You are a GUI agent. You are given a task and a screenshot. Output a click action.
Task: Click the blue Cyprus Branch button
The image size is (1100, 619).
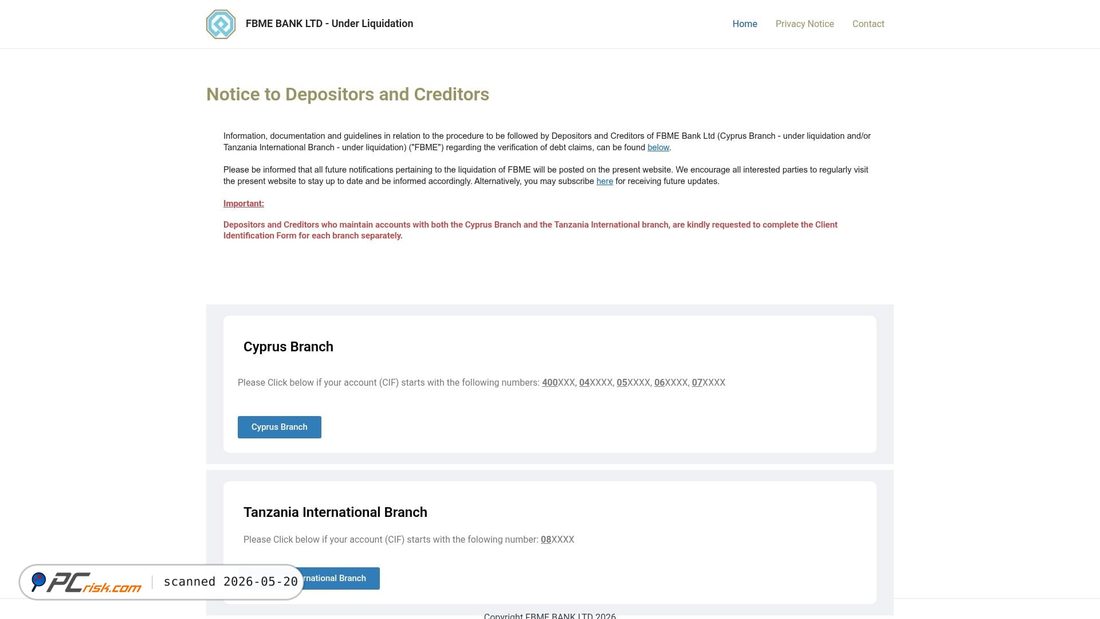click(x=279, y=427)
